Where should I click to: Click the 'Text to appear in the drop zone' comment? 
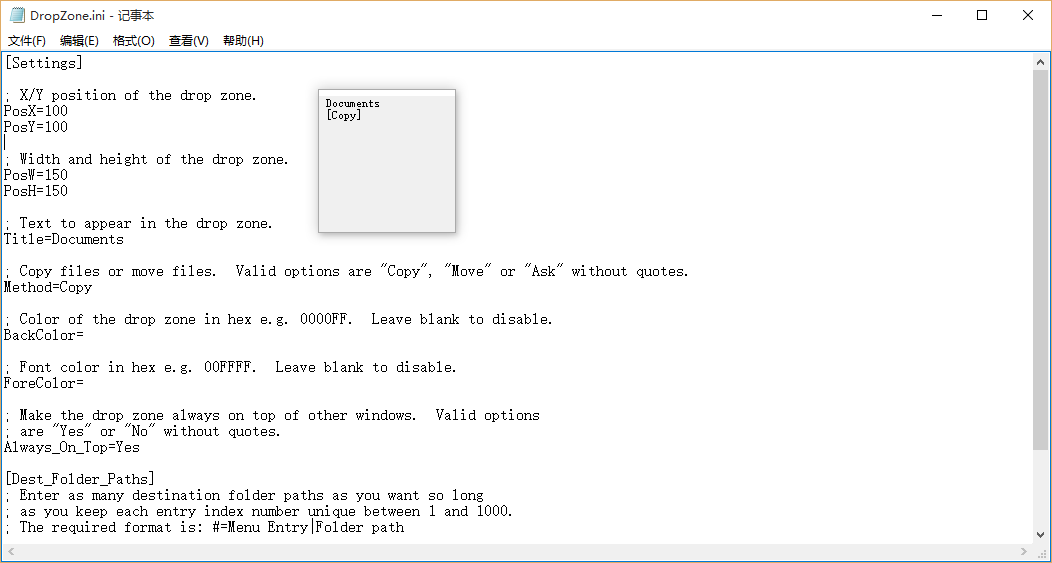coord(138,223)
